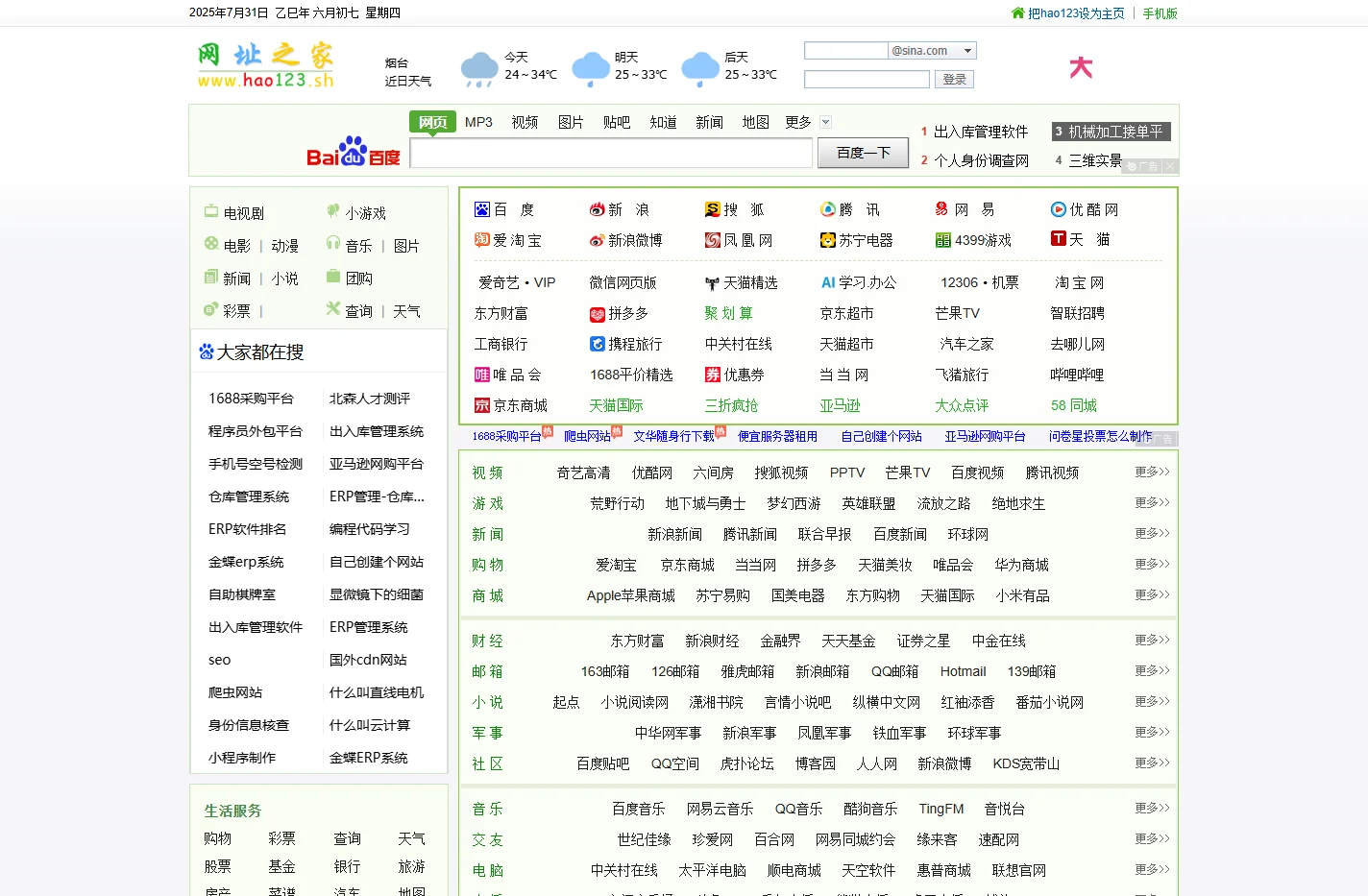Open the 手机版 link
Image resolution: width=1368 pixels, height=896 pixels.
1160,13
